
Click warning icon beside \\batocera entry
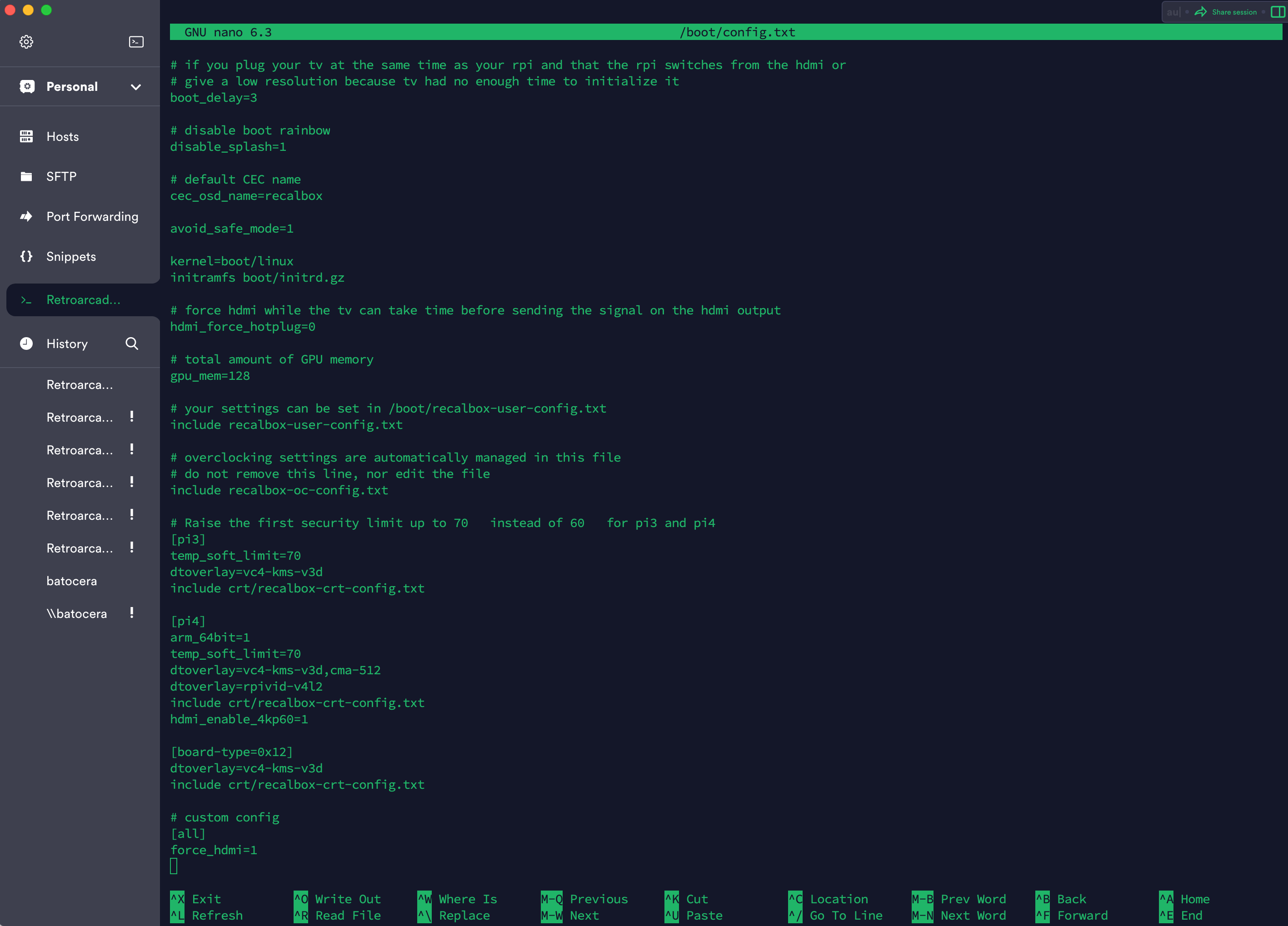tap(132, 612)
